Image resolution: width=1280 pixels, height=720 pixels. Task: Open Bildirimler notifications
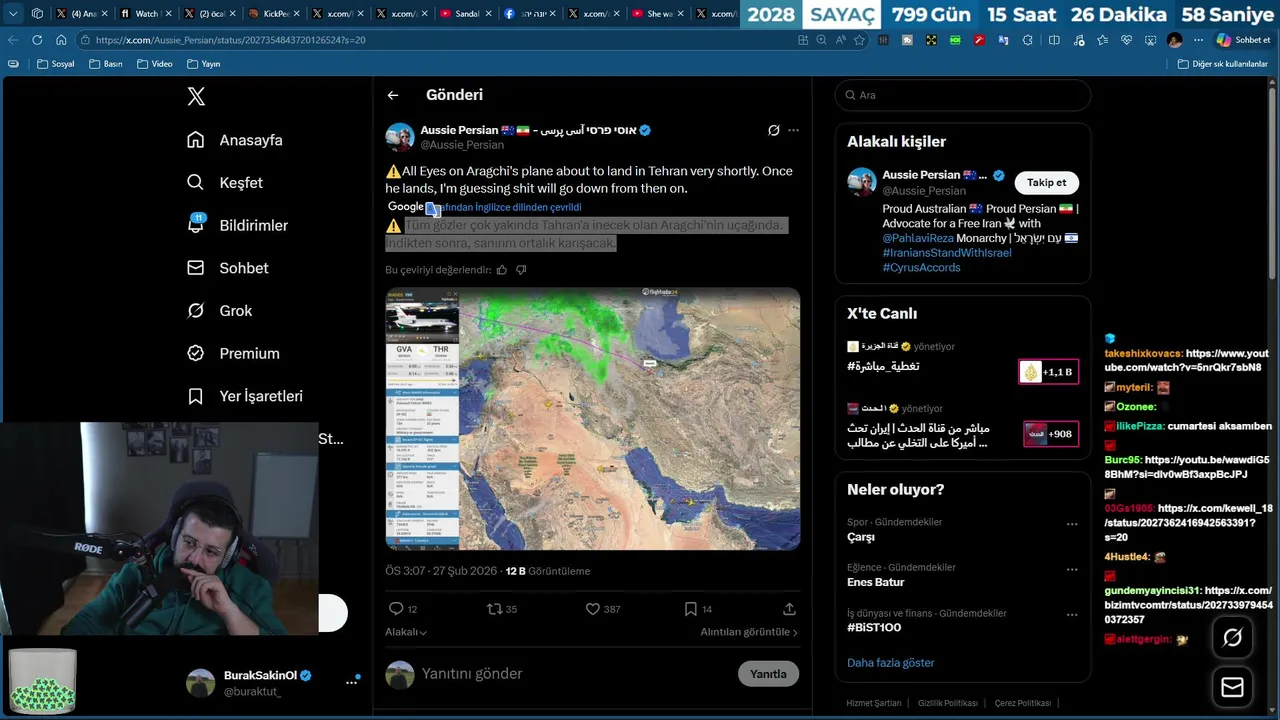pos(238,225)
